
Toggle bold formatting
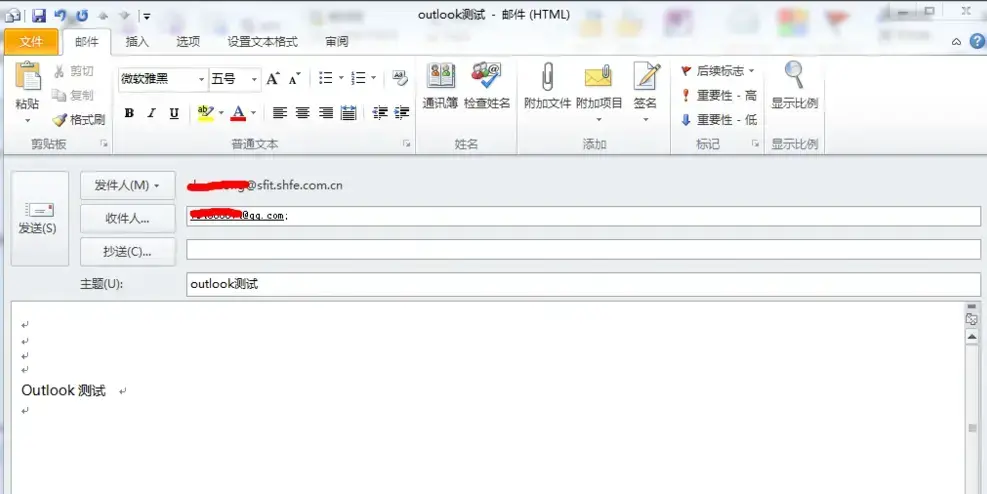(x=129, y=113)
